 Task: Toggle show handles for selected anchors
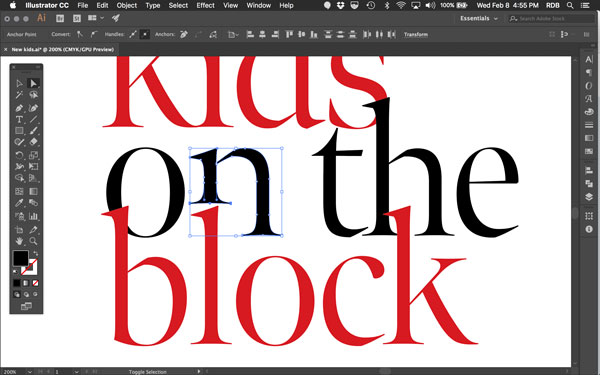(132, 34)
